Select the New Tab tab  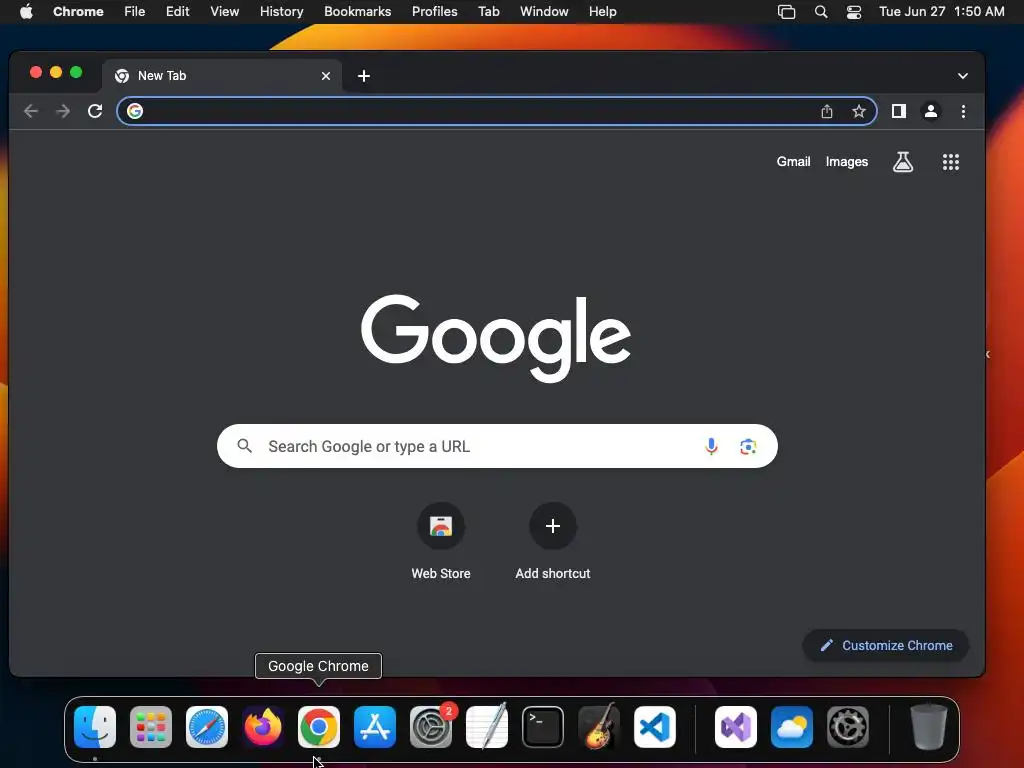tap(222, 76)
